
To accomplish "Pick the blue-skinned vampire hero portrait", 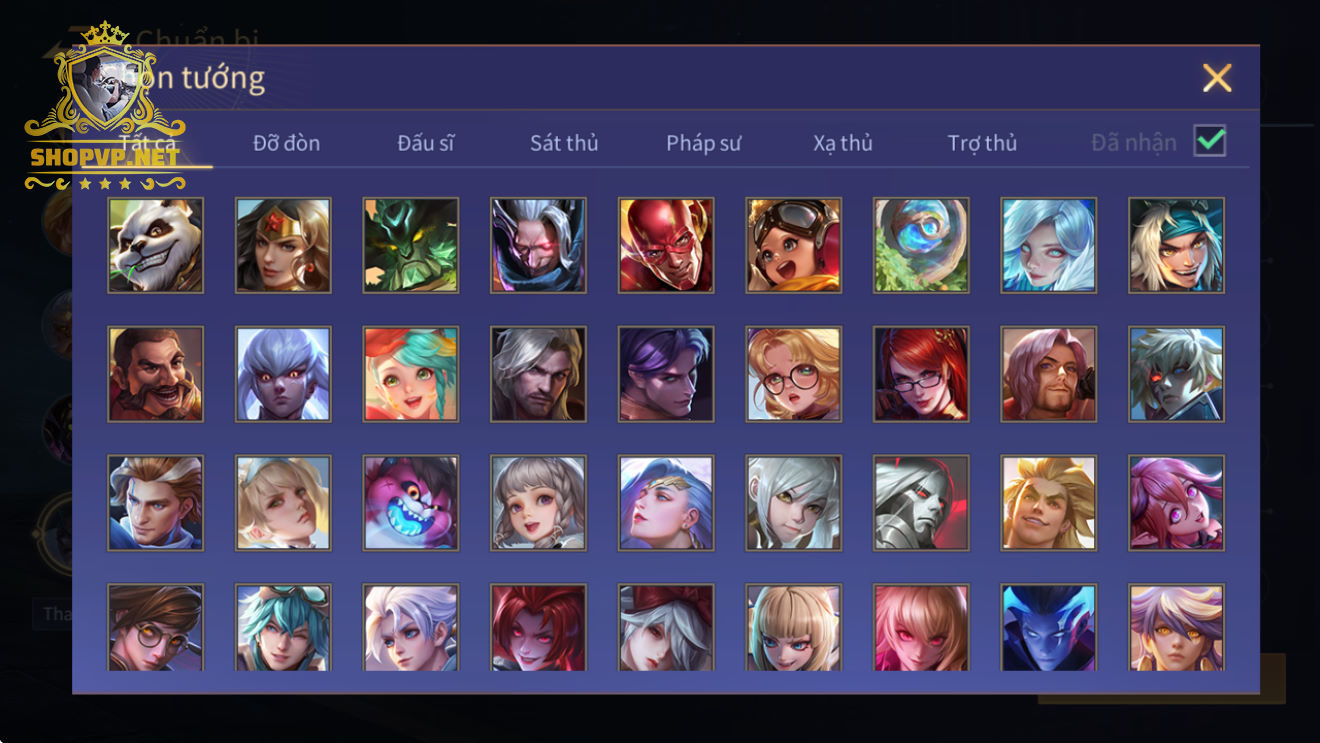I will [1049, 627].
